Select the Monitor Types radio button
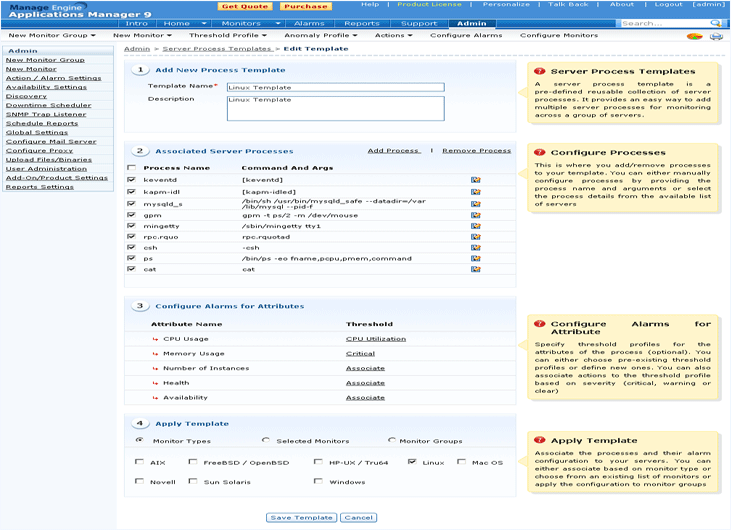731x530 pixels. (139, 440)
